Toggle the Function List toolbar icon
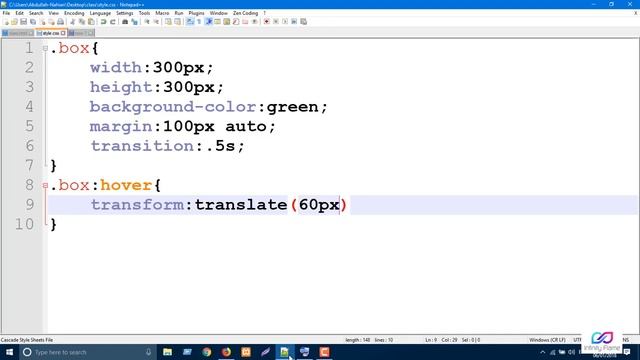The height and width of the screenshot is (360, 640). click(x=236, y=22)
